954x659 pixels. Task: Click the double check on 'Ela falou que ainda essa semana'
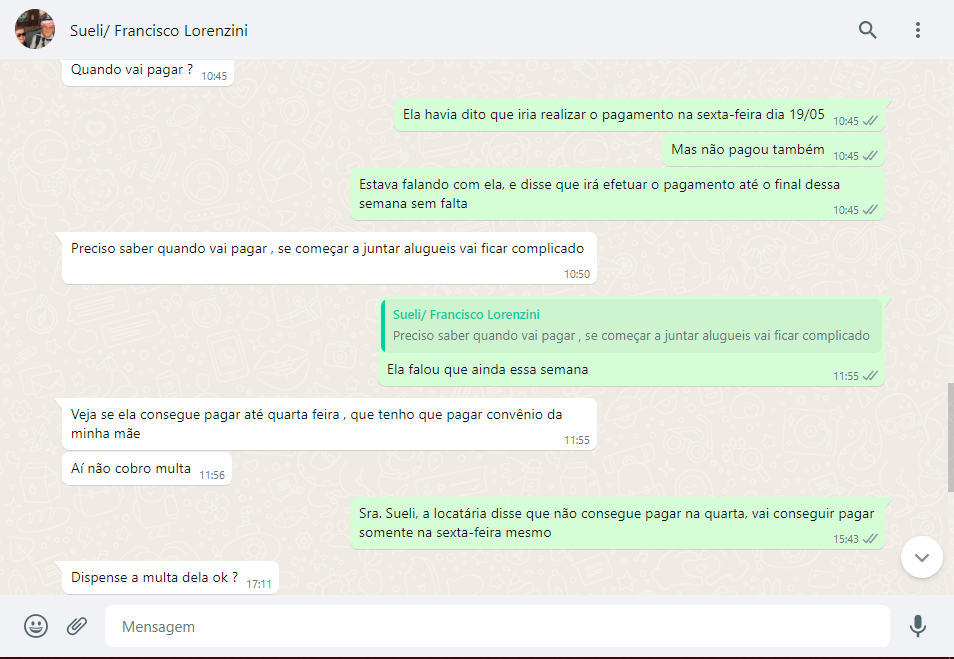[x=870, y=376]
